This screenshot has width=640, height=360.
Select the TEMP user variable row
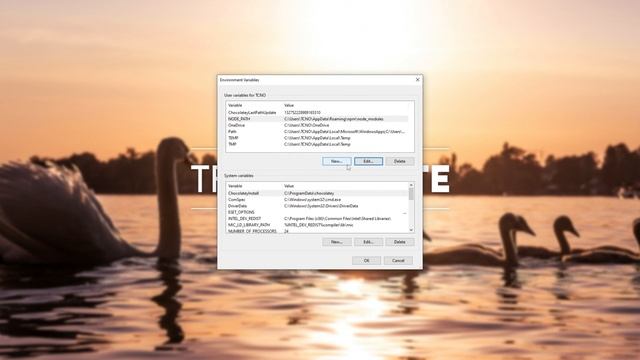point(317,138)
